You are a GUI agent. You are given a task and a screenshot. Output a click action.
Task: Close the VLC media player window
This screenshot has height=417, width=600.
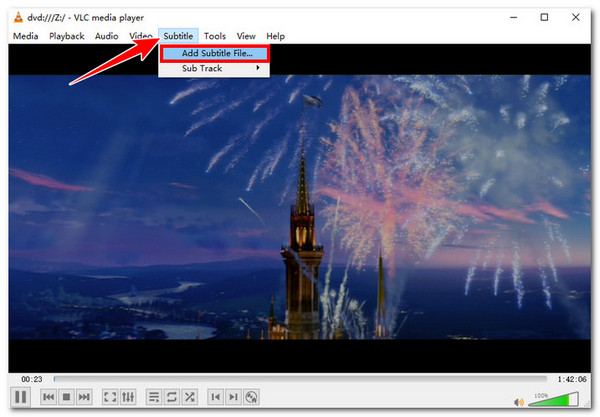pyautogui.click(x=576, y=17)
